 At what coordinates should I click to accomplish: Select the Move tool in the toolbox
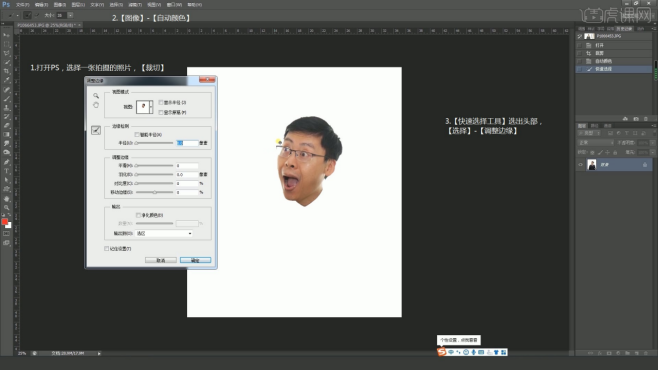pos(6,35)
